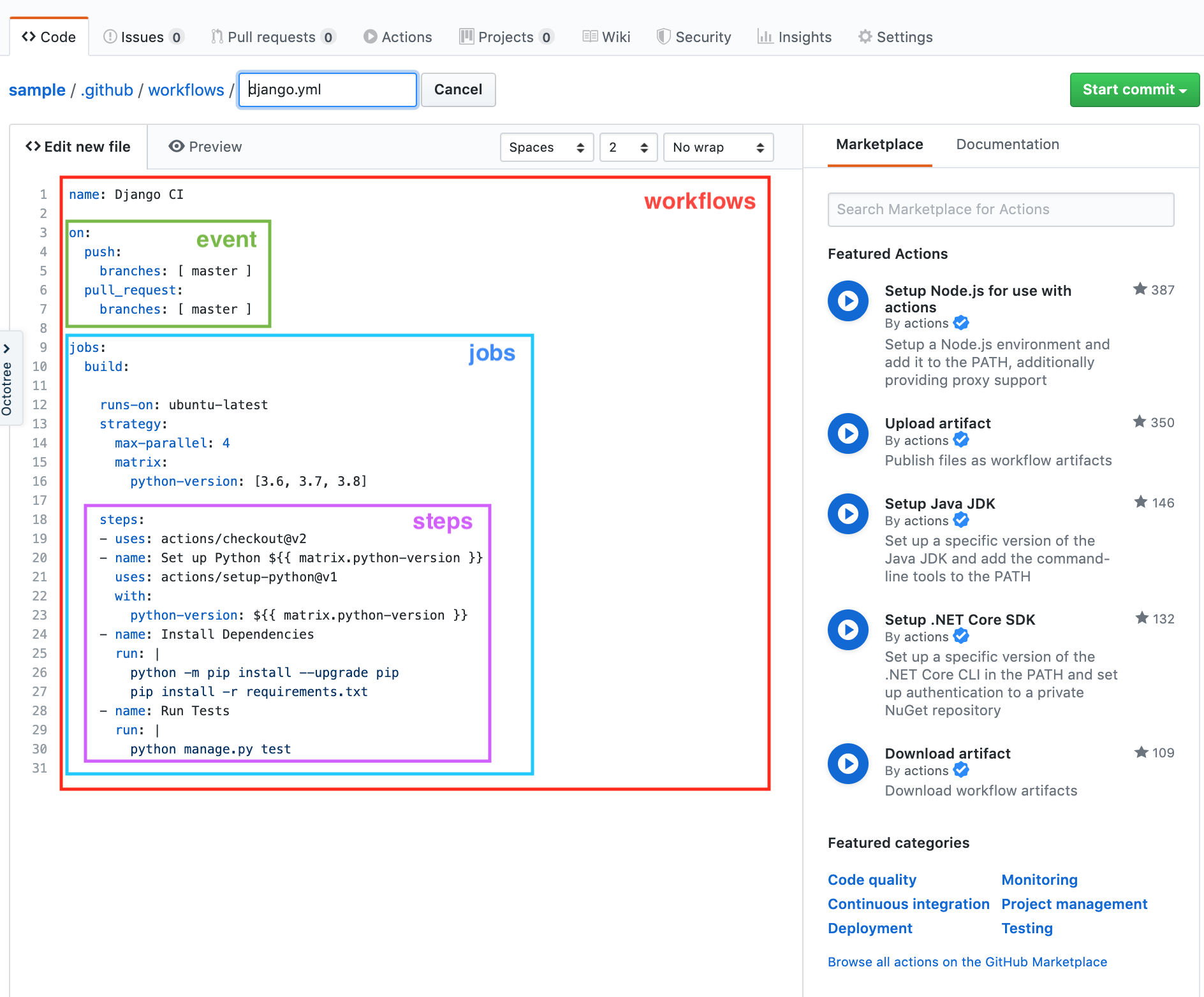Open the Pull requests tab
The image size is (1204, 997).
pos(273,37)
